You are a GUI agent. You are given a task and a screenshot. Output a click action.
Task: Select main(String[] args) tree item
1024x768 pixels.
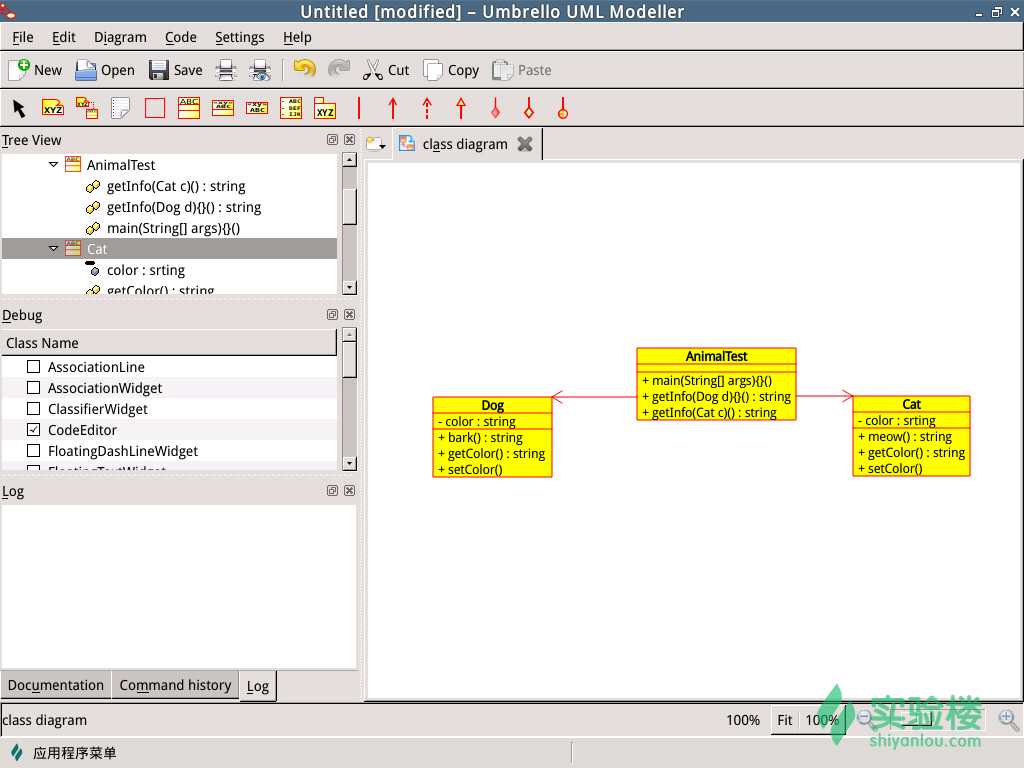point(173,228)
